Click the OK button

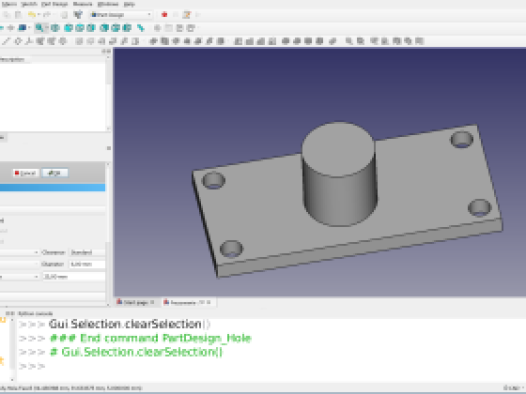point(55,173)
